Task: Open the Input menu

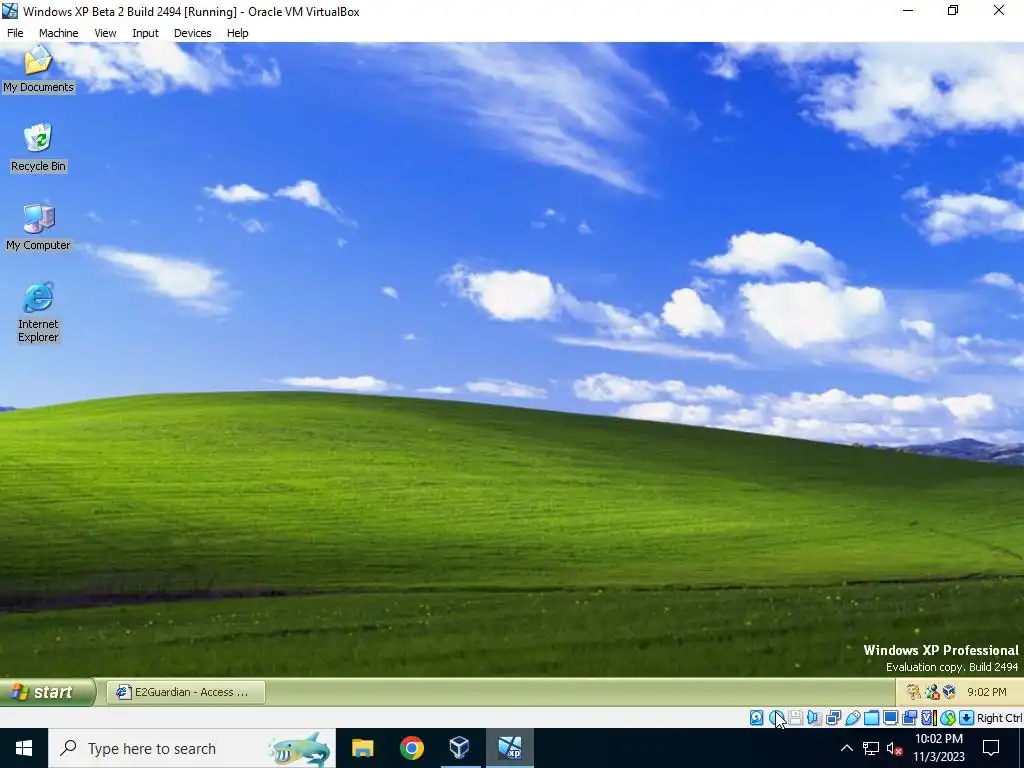Action: pyautogui.click(x=145, y=33)
